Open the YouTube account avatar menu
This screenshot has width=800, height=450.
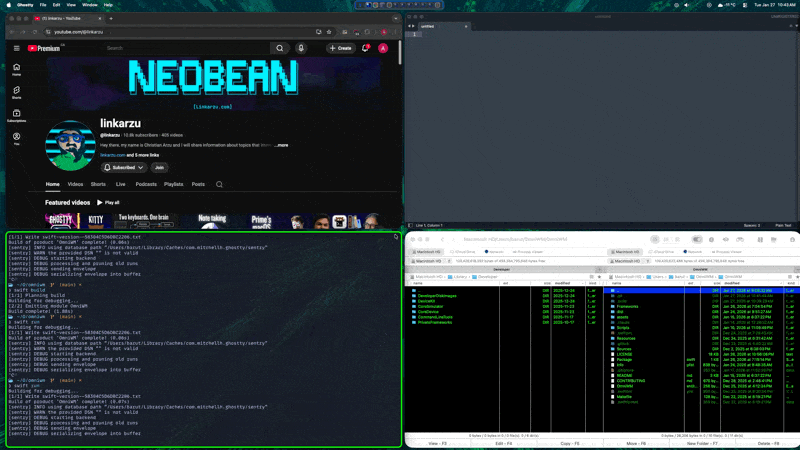383,48
